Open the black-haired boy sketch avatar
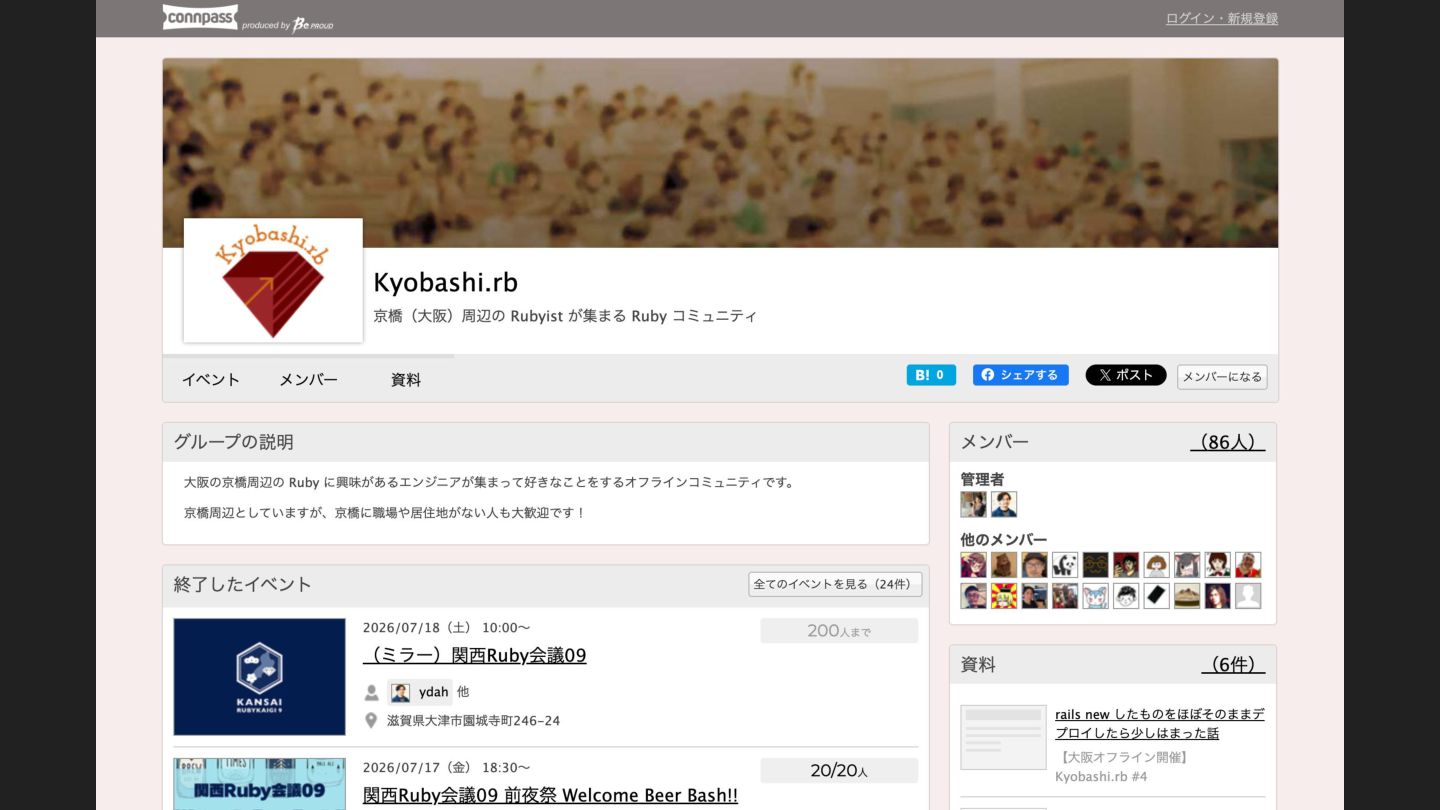This screenshot has width=1440, height=810. click(x=1126, y=596)
